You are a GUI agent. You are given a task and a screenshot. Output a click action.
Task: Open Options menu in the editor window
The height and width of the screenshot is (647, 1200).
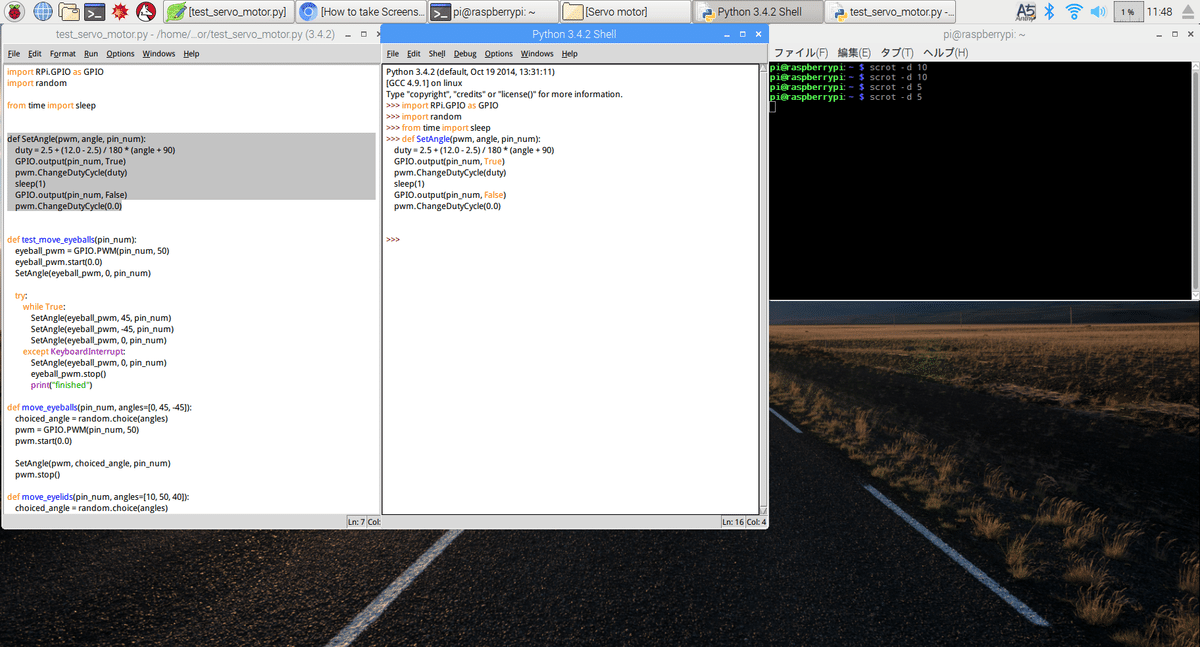(120, 53)
